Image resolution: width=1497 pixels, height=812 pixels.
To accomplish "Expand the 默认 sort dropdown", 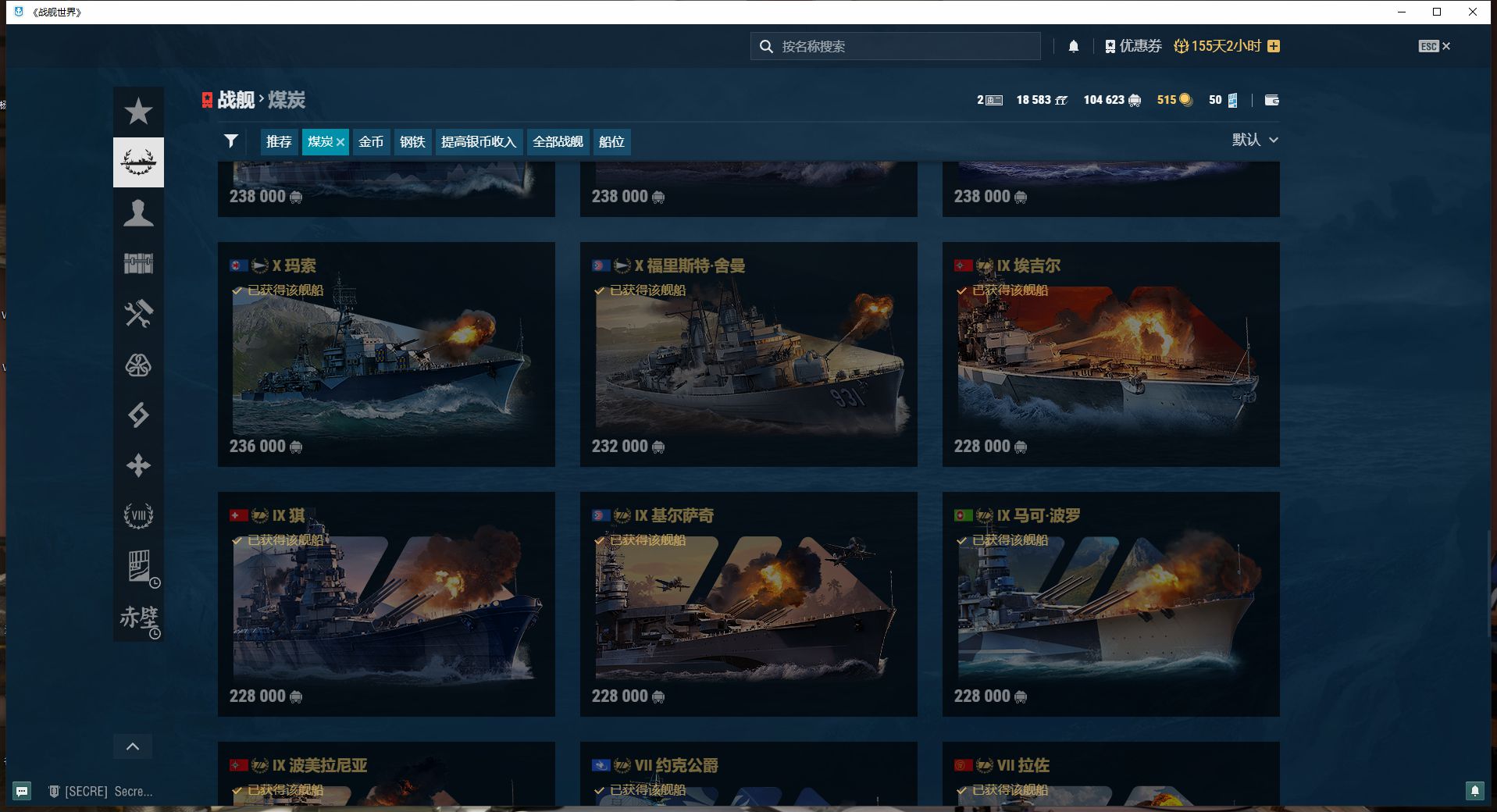I will click(1255, 140).
